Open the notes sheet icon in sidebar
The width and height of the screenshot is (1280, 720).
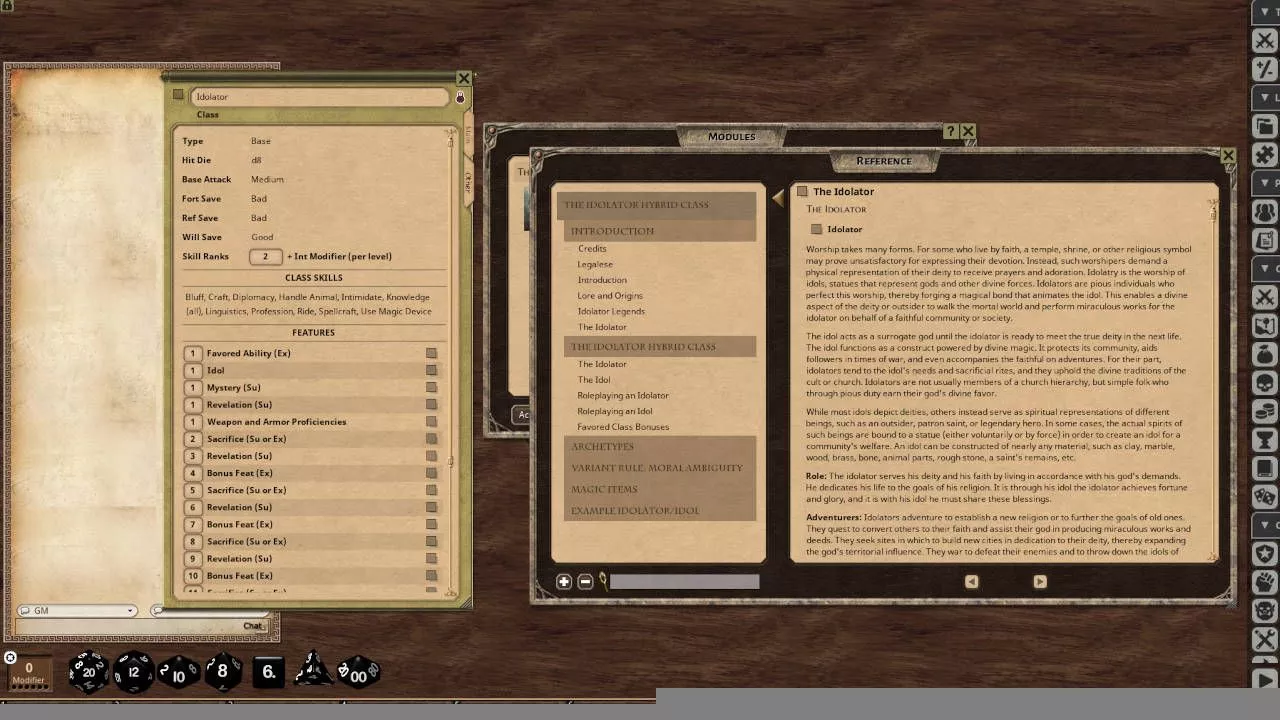tap(1265, 241)
